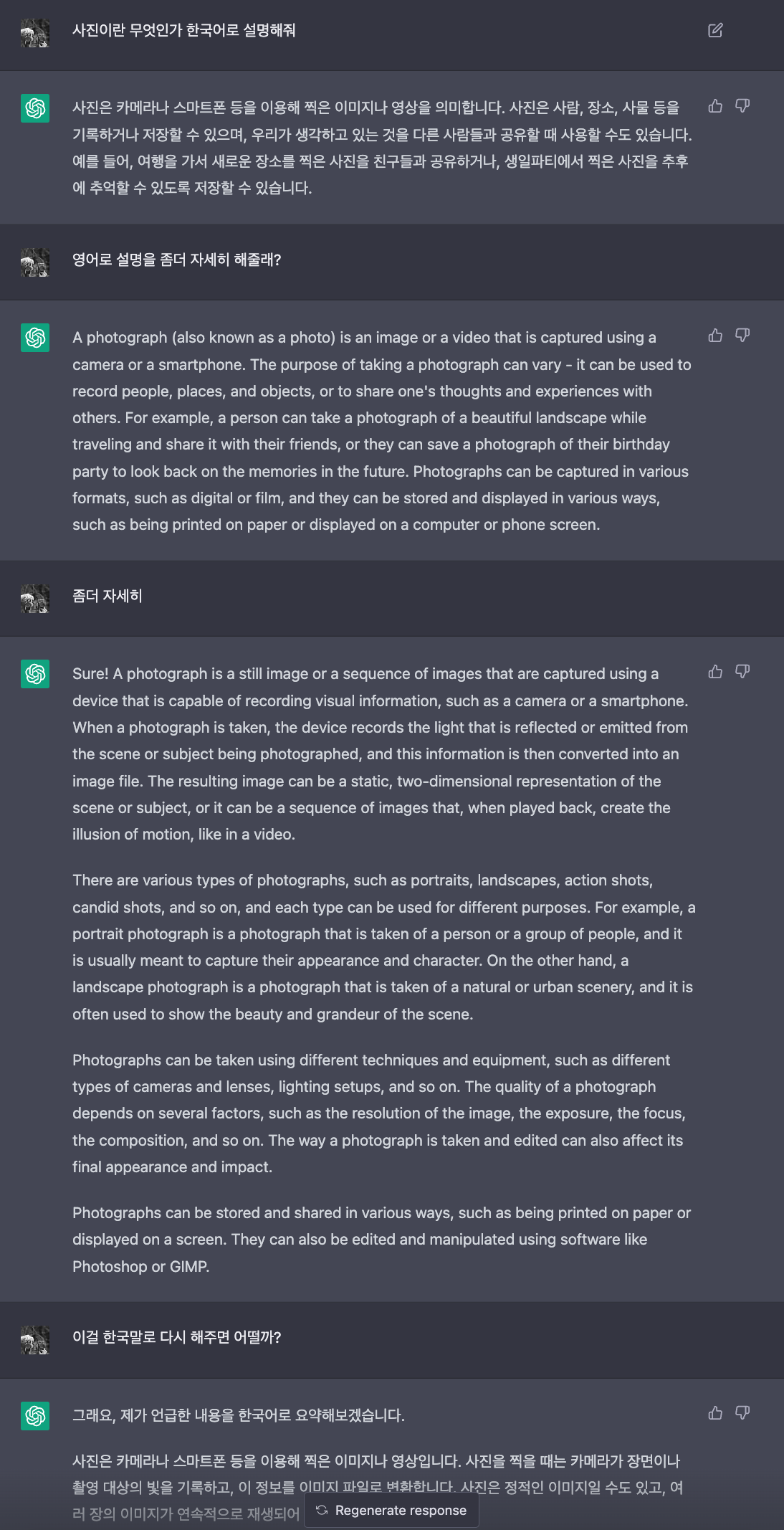Click the Regenerate response button

(x=392, y=1510)
